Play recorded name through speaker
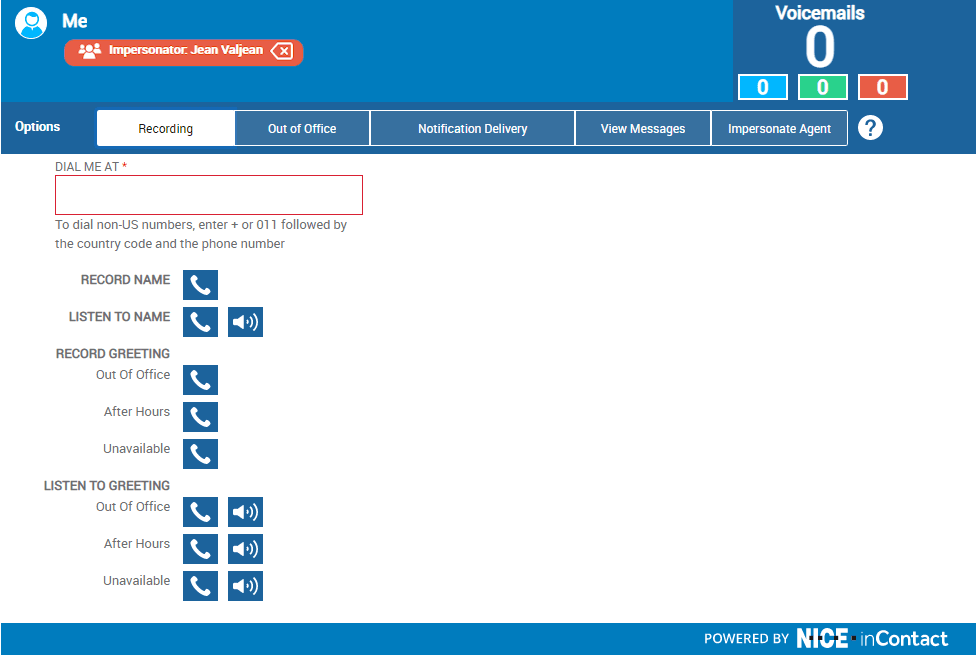This screenshot has height=655, width=976. (245, 322)
